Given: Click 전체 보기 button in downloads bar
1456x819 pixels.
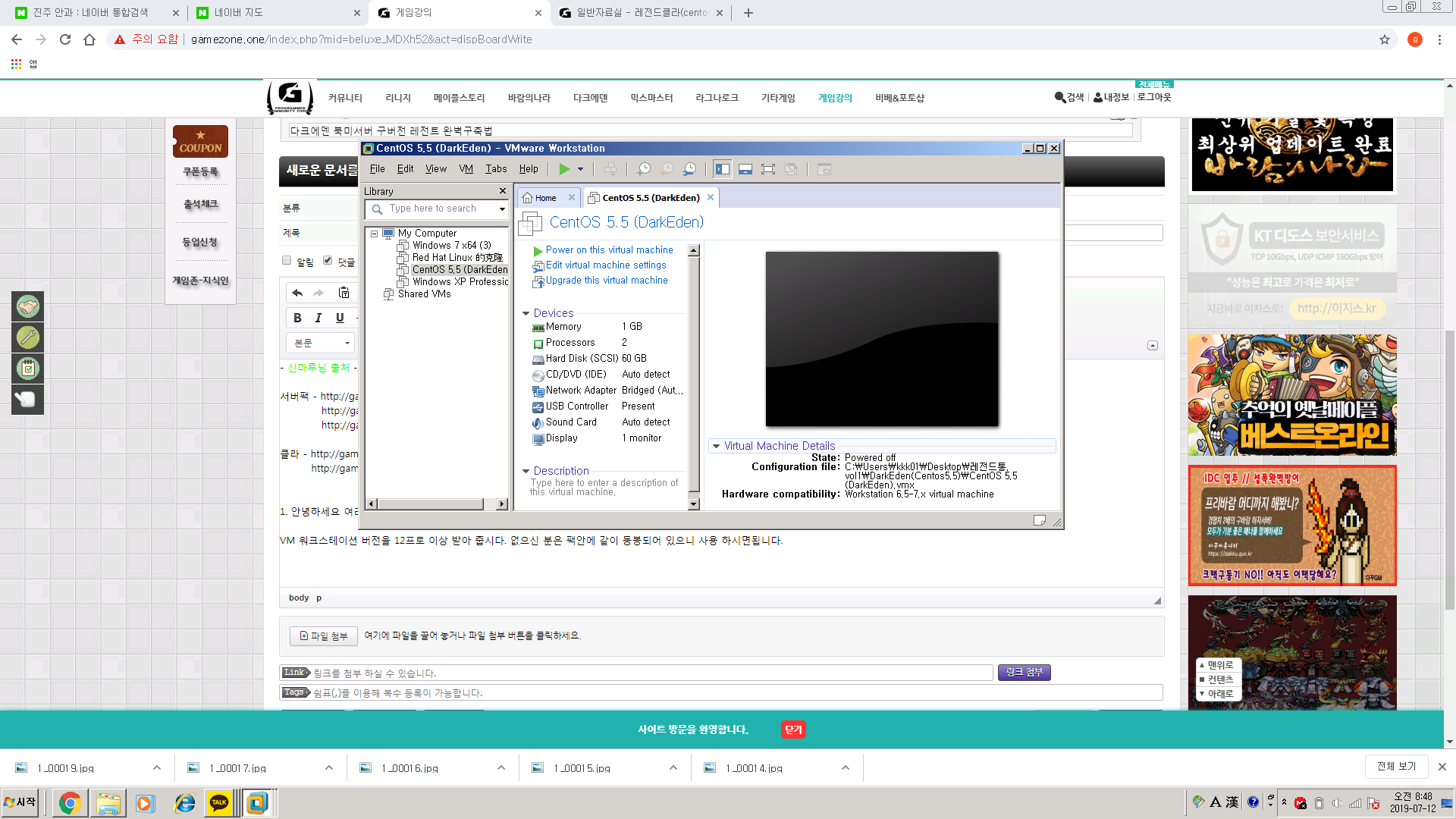Looking at the screenshot, I should coord(1397,767).
